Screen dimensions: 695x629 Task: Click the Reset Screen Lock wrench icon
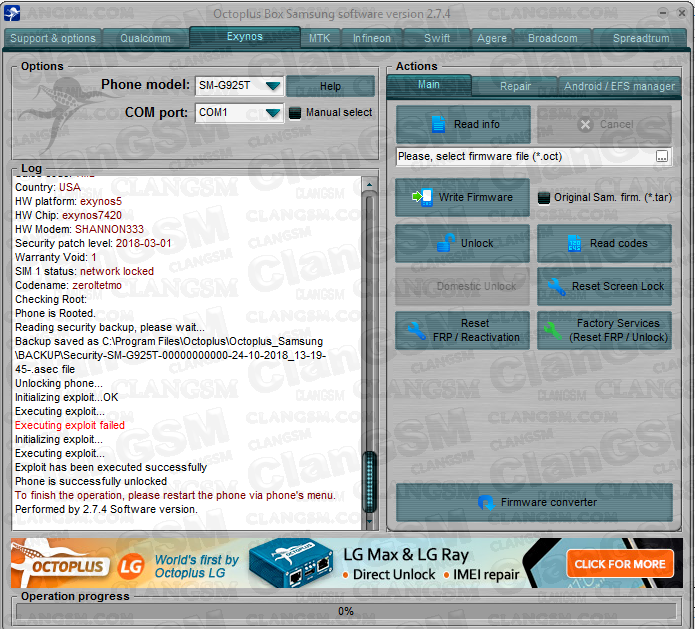[x=556, y=286]
